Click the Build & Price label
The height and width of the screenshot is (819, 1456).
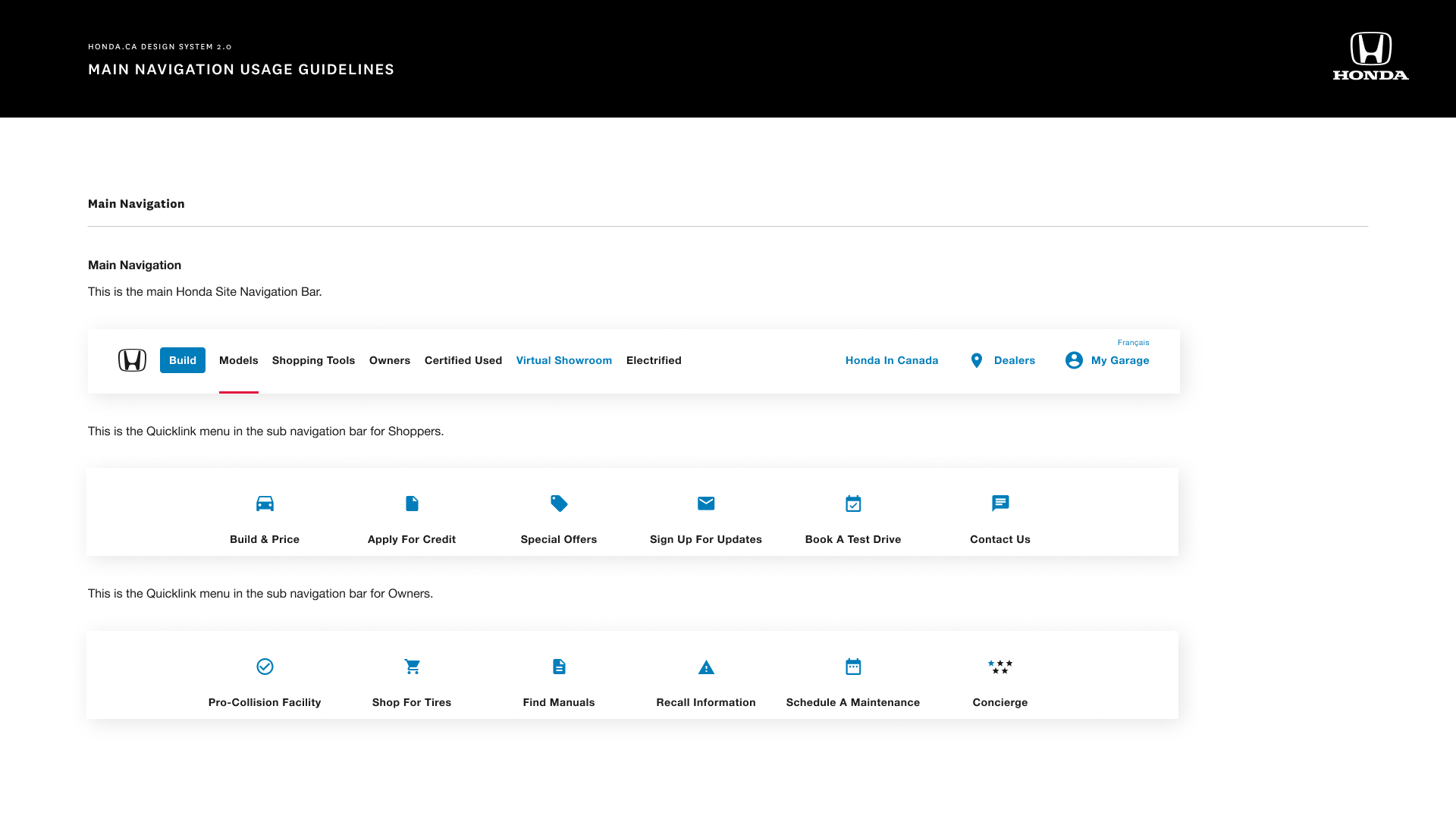click(x=265, y=539)
